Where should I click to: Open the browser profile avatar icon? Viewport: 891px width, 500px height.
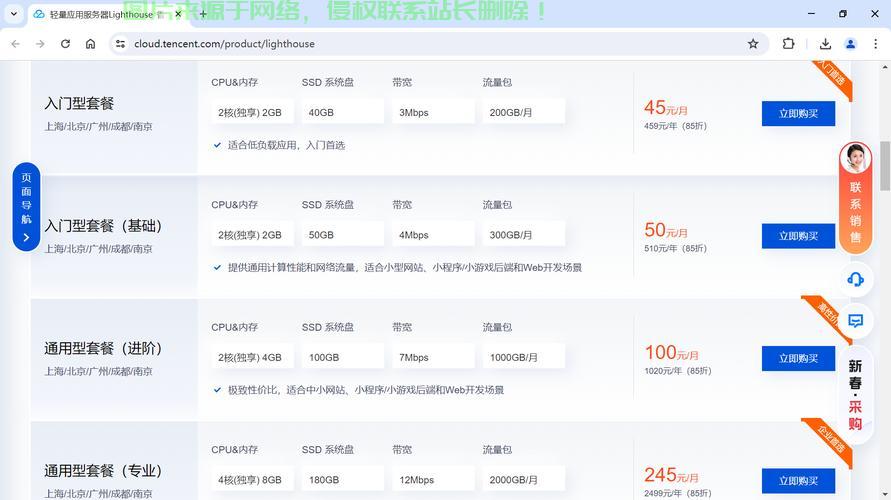click(850, 44)
